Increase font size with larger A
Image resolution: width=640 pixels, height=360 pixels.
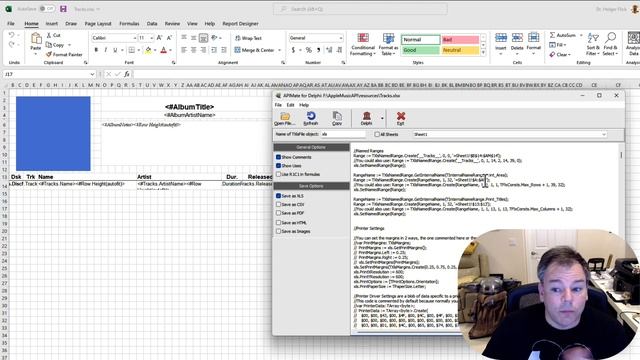click(160, 38)
